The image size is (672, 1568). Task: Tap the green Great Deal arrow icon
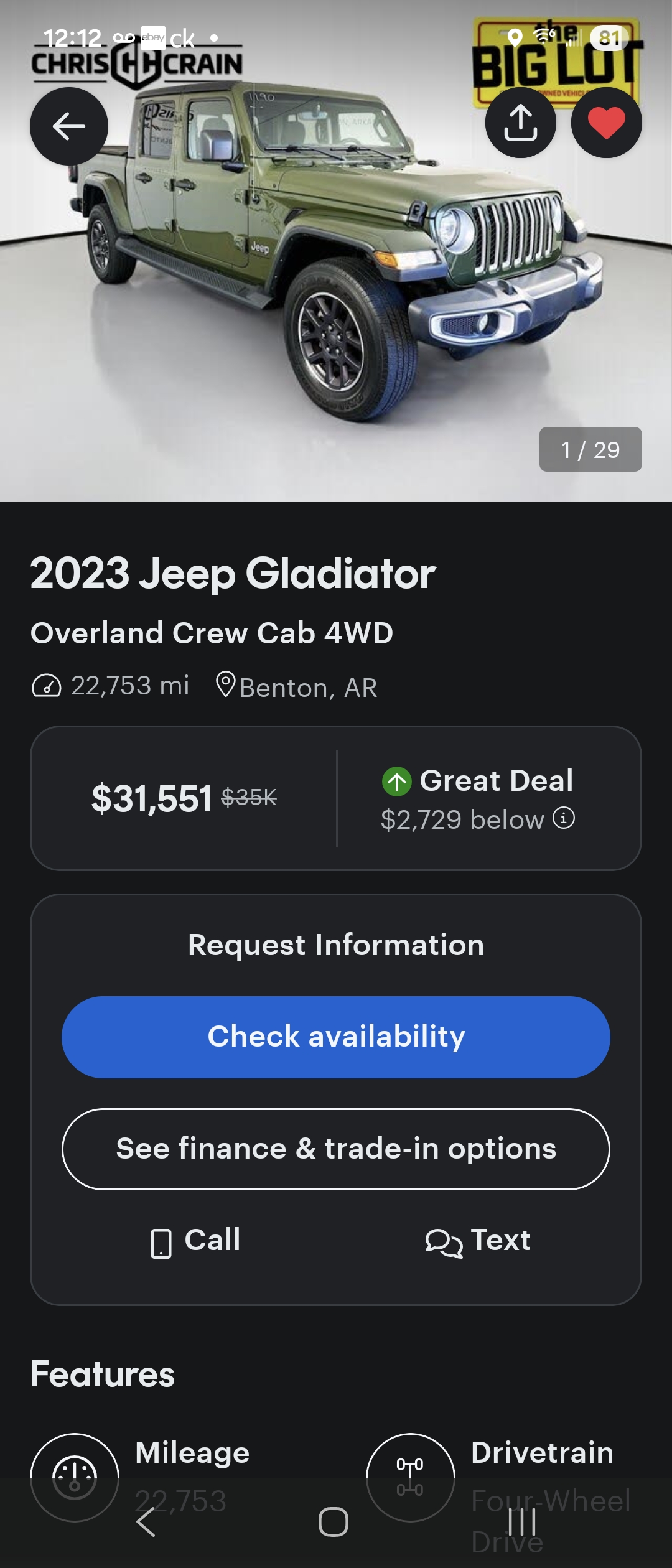click(x=397, y=782)
